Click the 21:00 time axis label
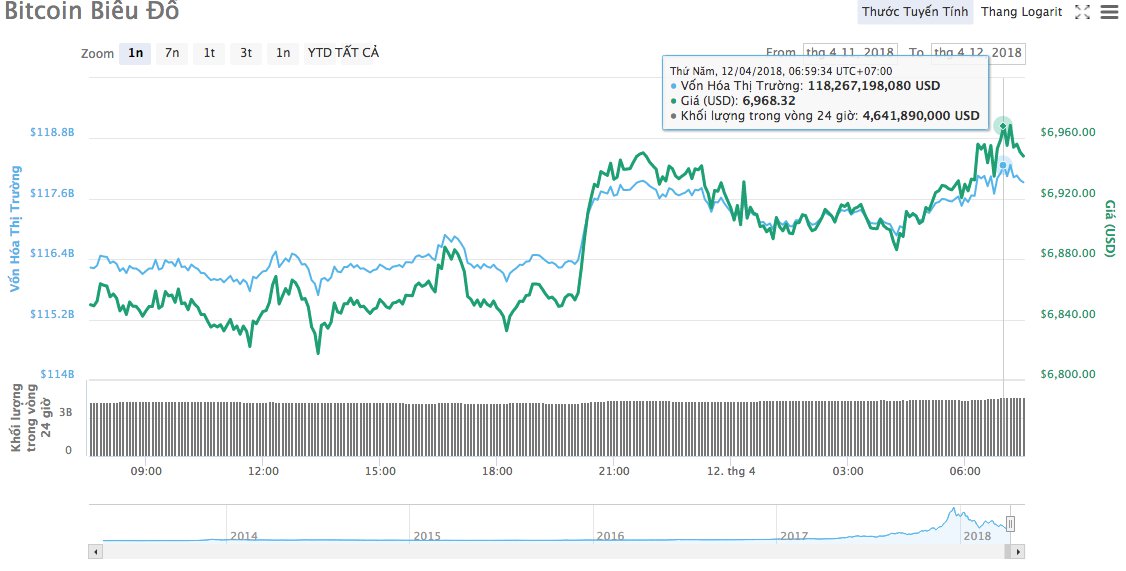Screen dimensions: 1126x571 614,472
